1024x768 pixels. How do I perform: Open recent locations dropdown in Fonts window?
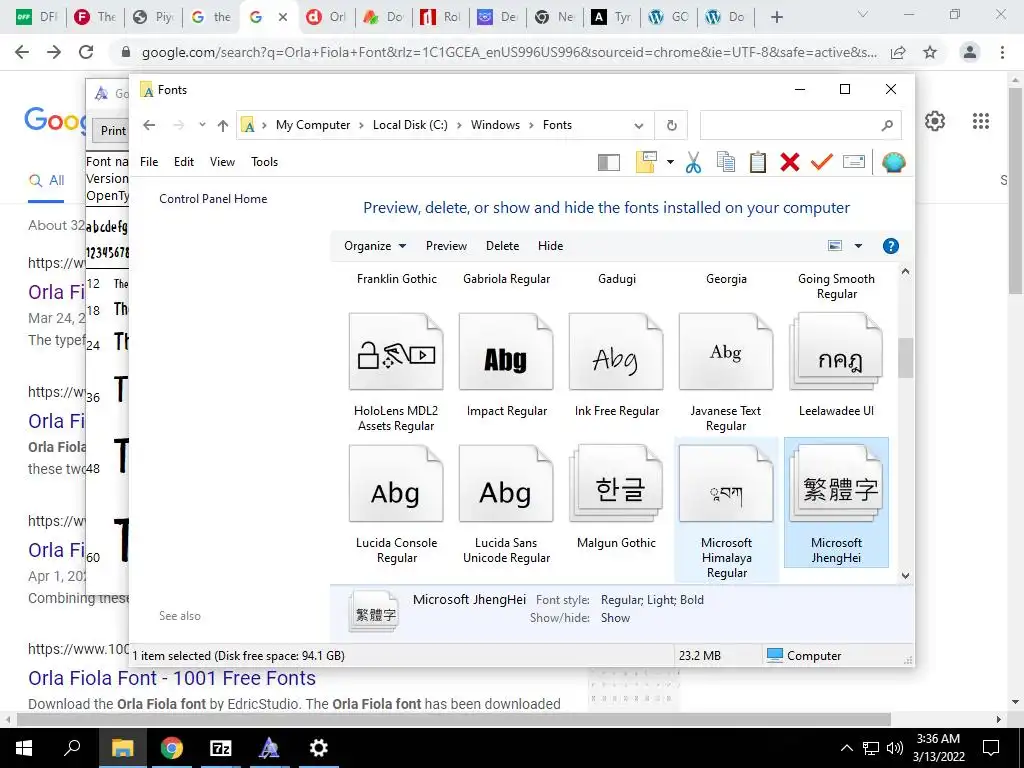coord(202,125)
